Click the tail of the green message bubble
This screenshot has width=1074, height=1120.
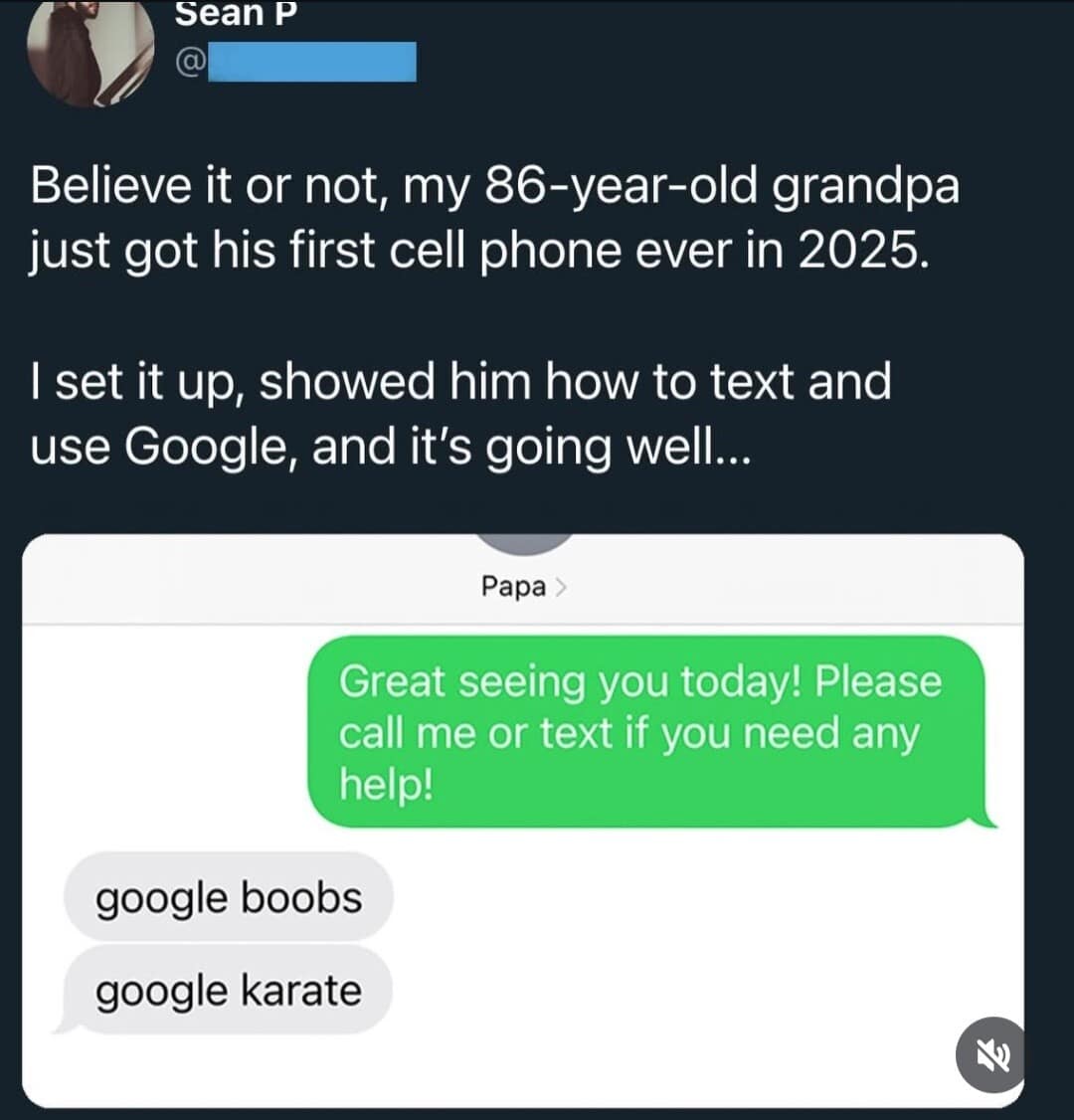[988, 819]
